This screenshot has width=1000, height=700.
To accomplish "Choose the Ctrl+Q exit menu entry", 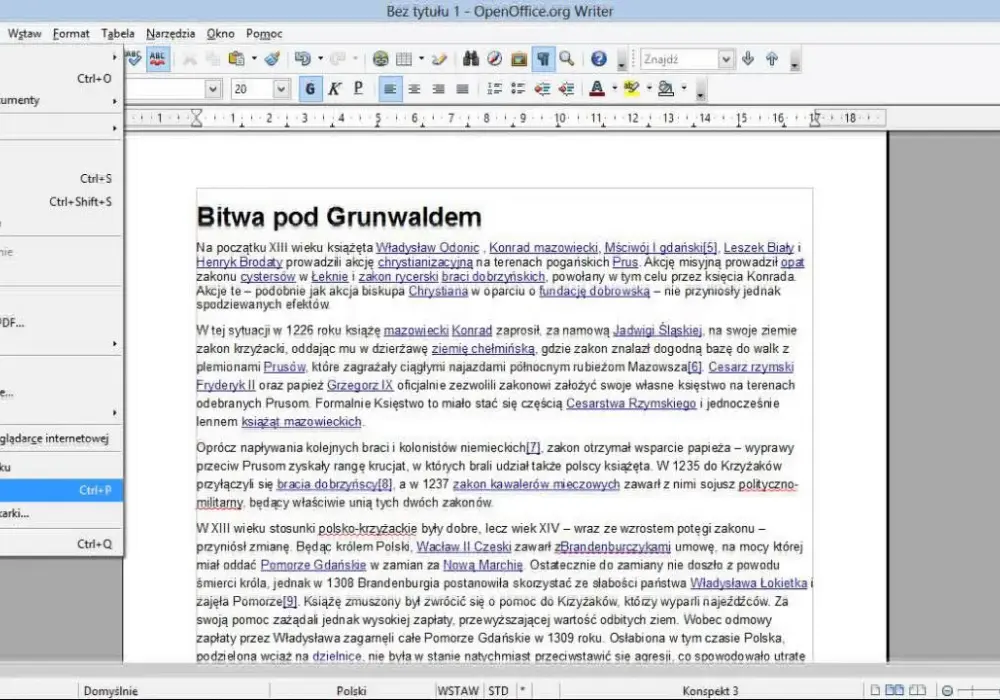I will [61, 544].
